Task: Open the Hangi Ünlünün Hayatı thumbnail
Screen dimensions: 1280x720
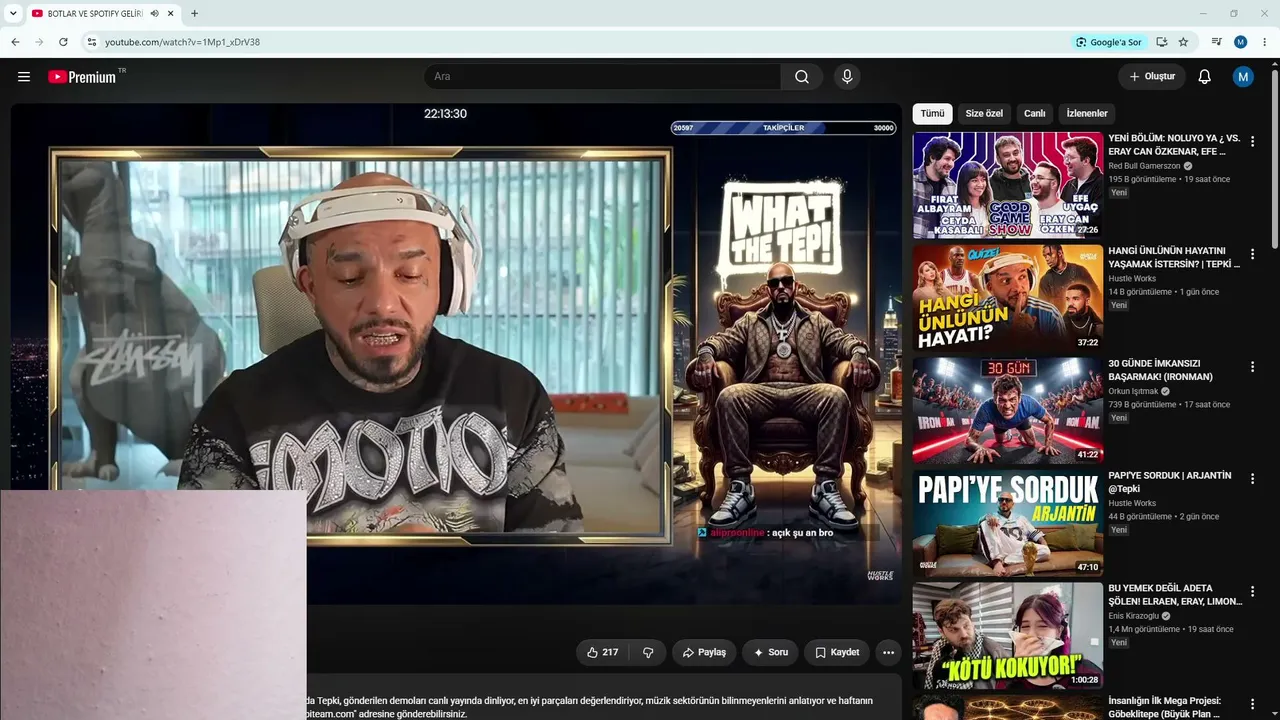Action: click(x=1008, y=298)
